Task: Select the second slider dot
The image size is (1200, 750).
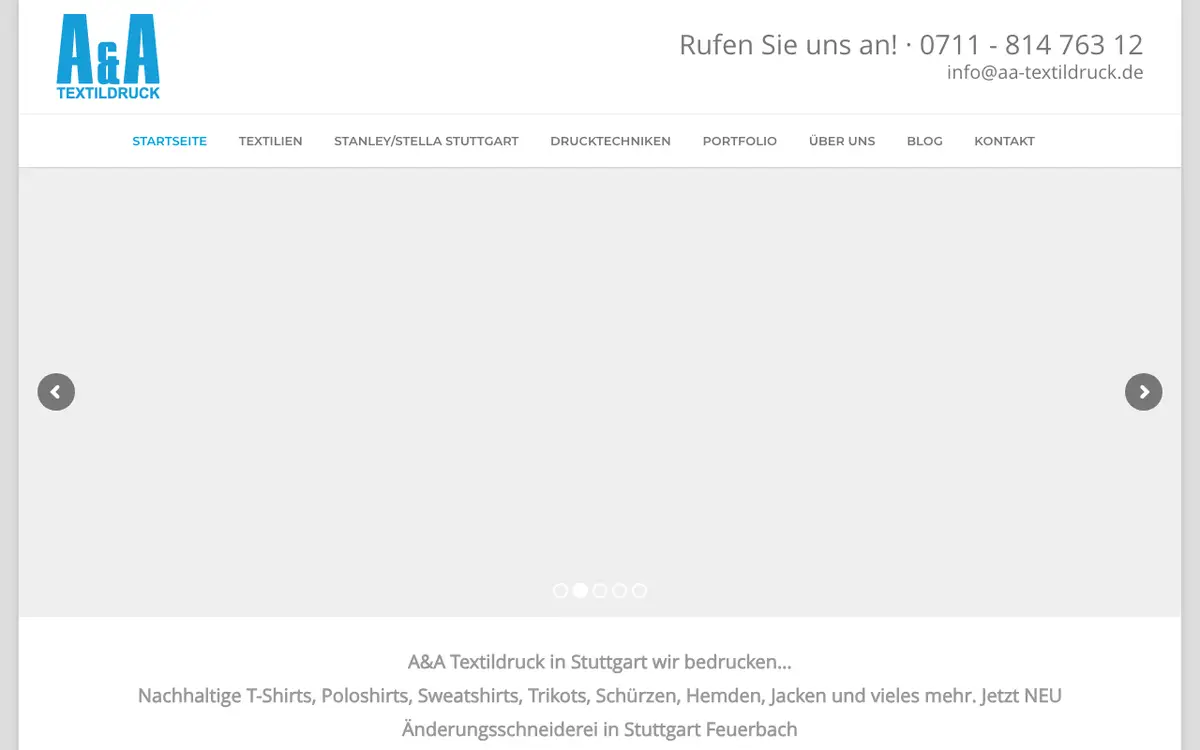Action: tap(580, 591)
